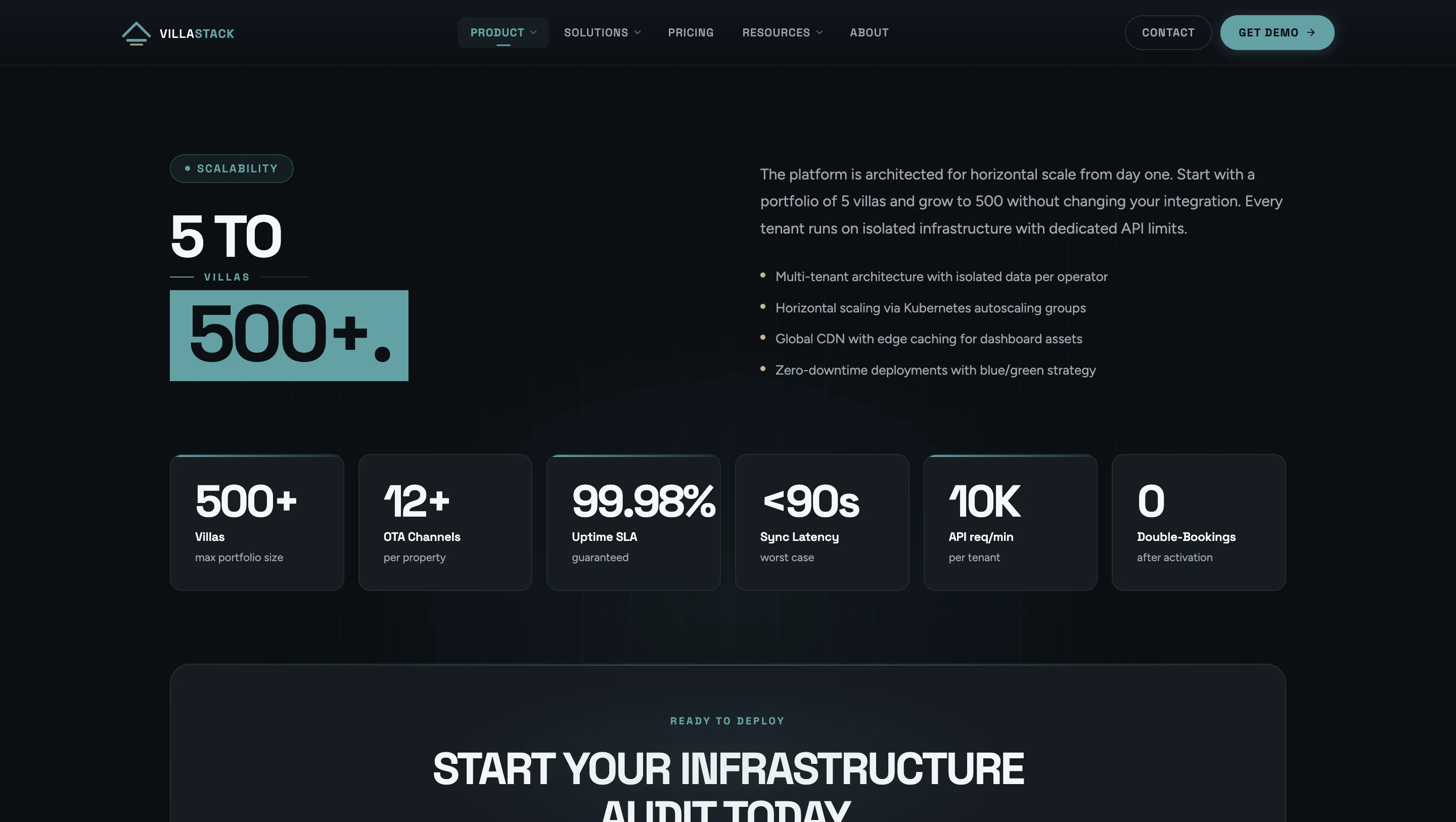Select the PRICING menu item
Screen dimensions: 1456x822
click(691, 32)
